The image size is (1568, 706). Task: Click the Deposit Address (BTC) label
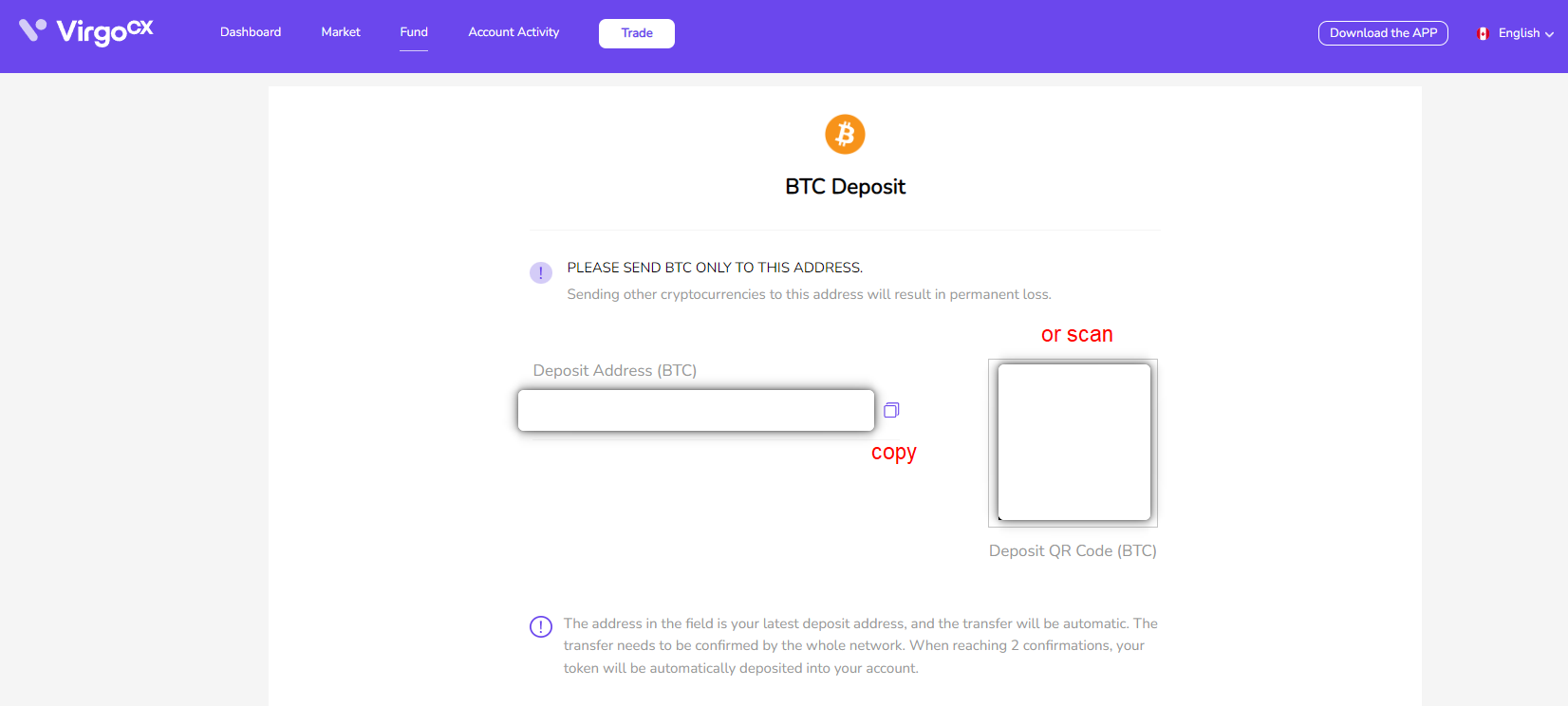pyautogui.click(x=615, y=371)
